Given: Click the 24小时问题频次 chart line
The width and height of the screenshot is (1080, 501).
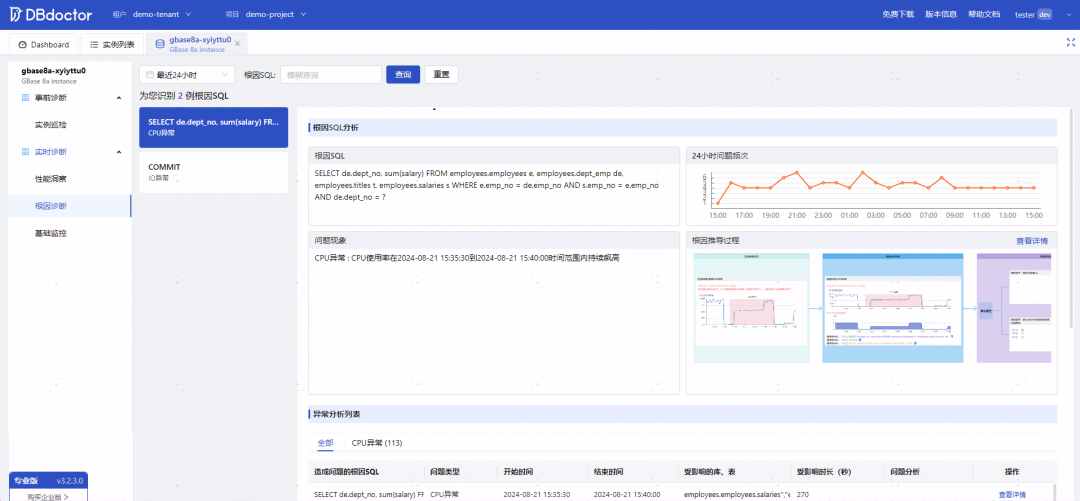Looking at the screenshot, I should point(875,185).
